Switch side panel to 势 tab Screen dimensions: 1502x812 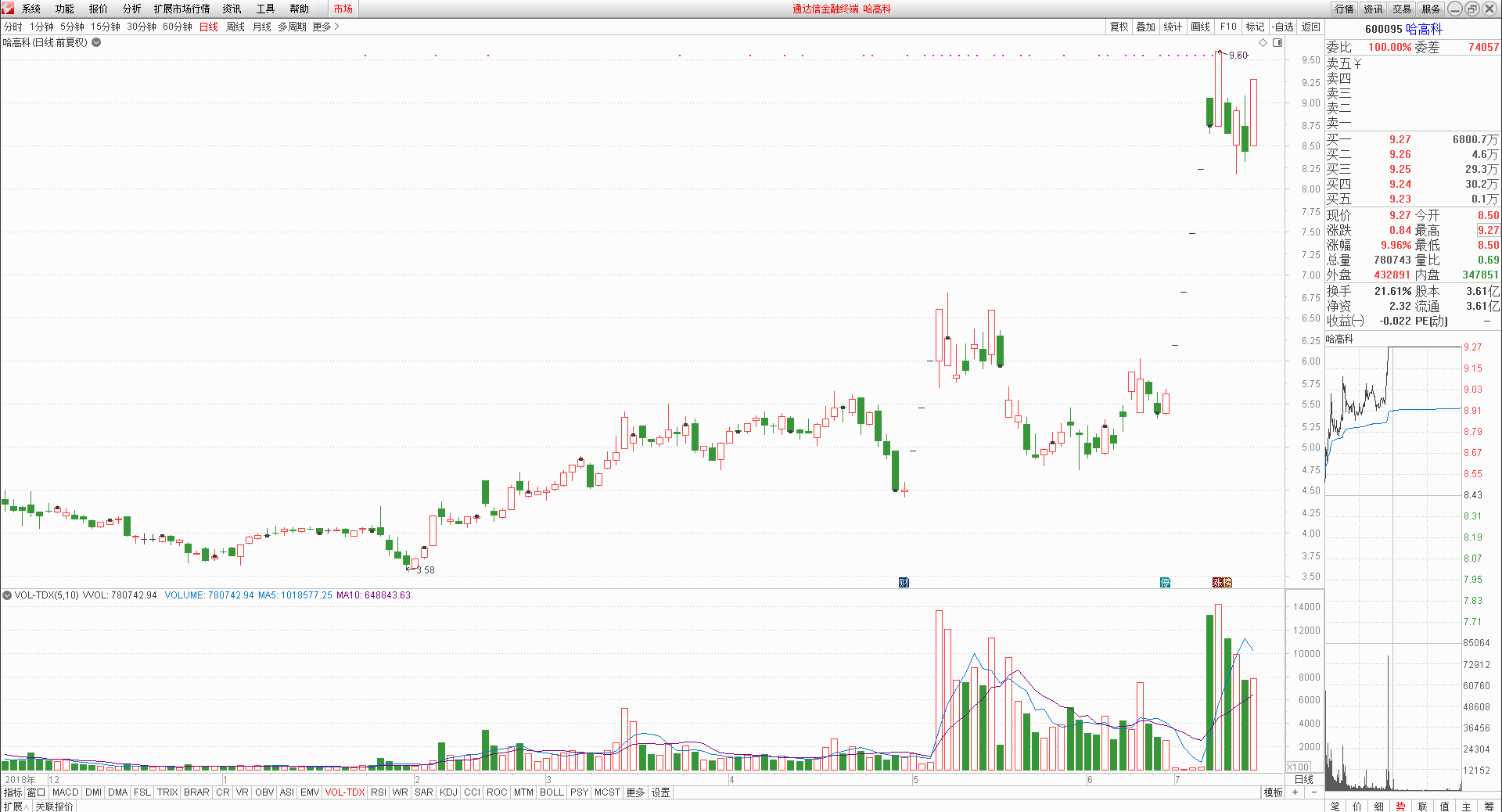point(1400,806)
